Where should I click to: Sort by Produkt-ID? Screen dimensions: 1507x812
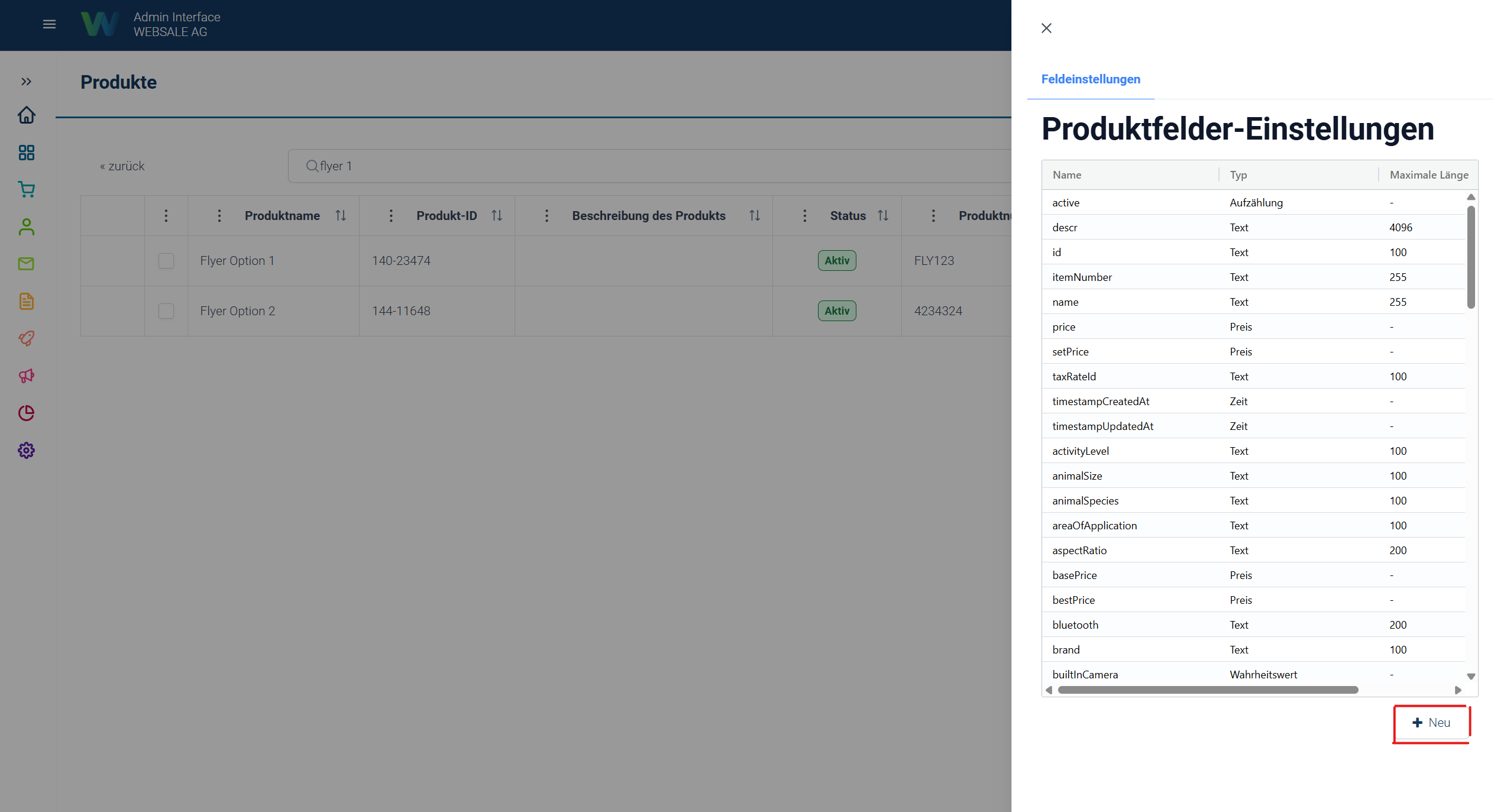497,216
